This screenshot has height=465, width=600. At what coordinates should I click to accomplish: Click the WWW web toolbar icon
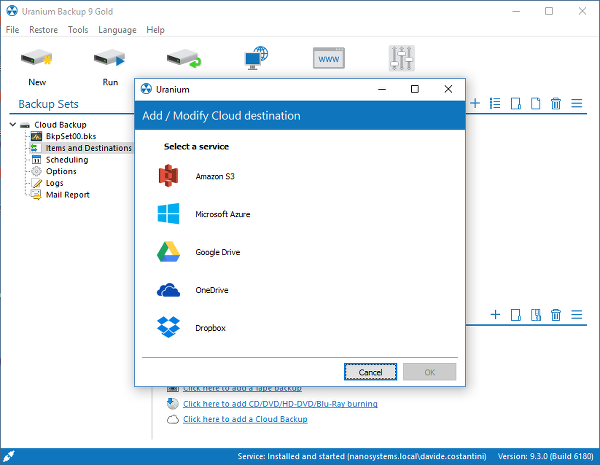tap(329, 58)
